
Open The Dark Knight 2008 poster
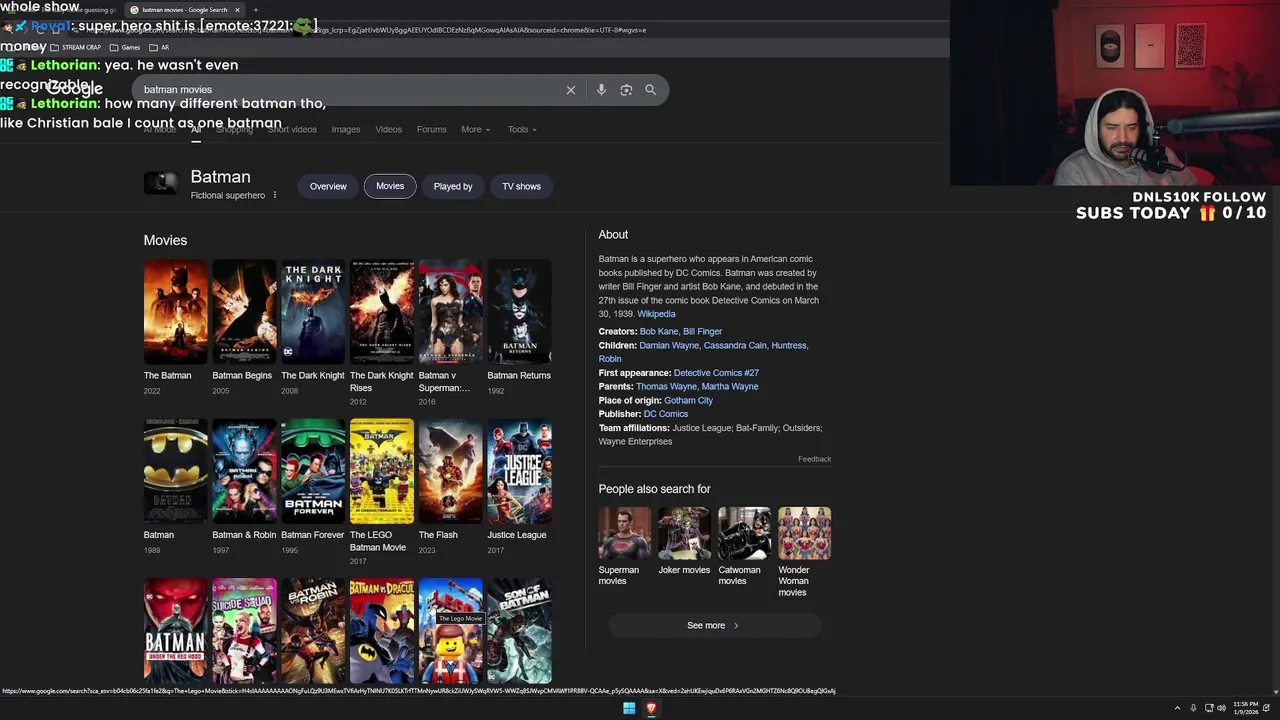[313, 312]
